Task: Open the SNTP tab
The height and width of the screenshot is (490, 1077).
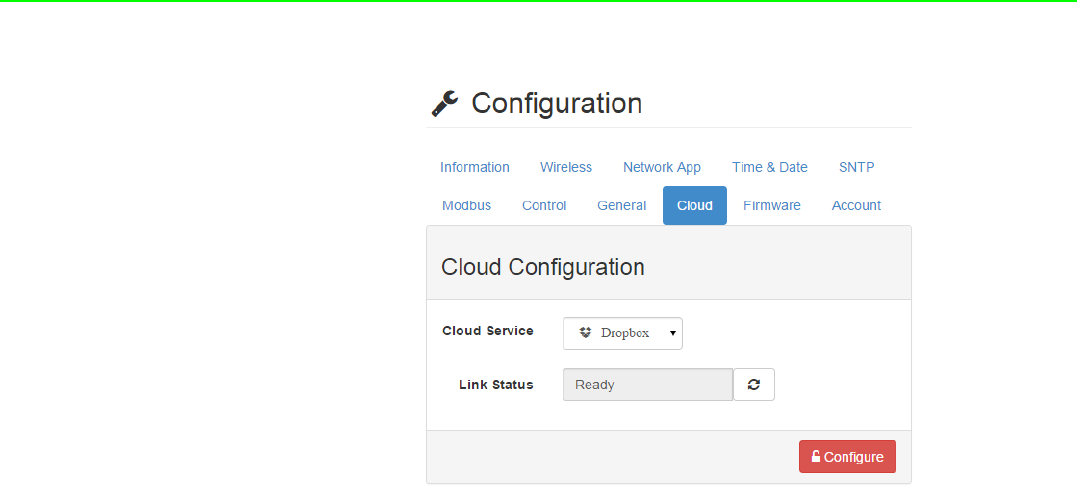Action: 856,167
